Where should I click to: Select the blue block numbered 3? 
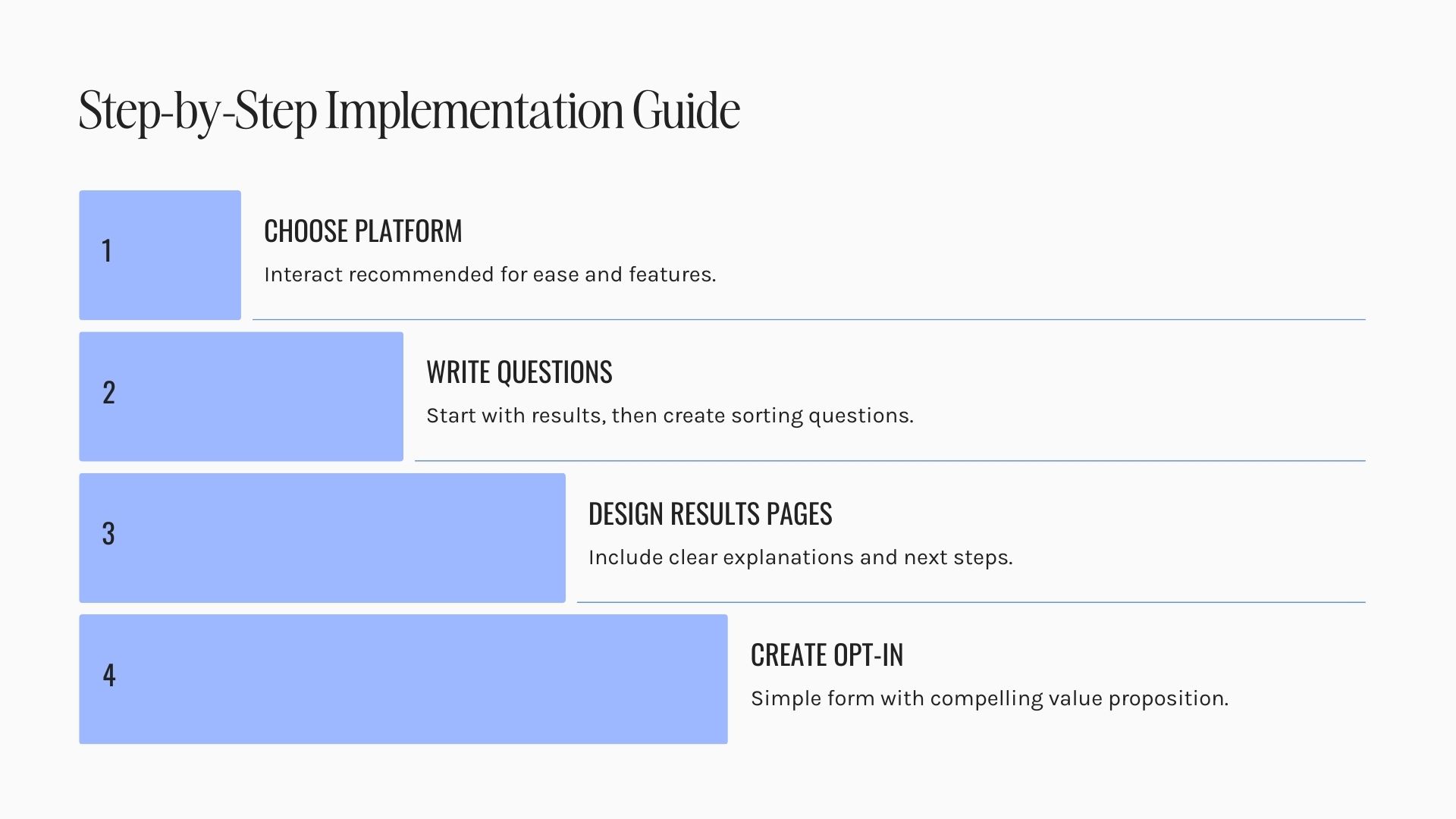coord(322,538)
